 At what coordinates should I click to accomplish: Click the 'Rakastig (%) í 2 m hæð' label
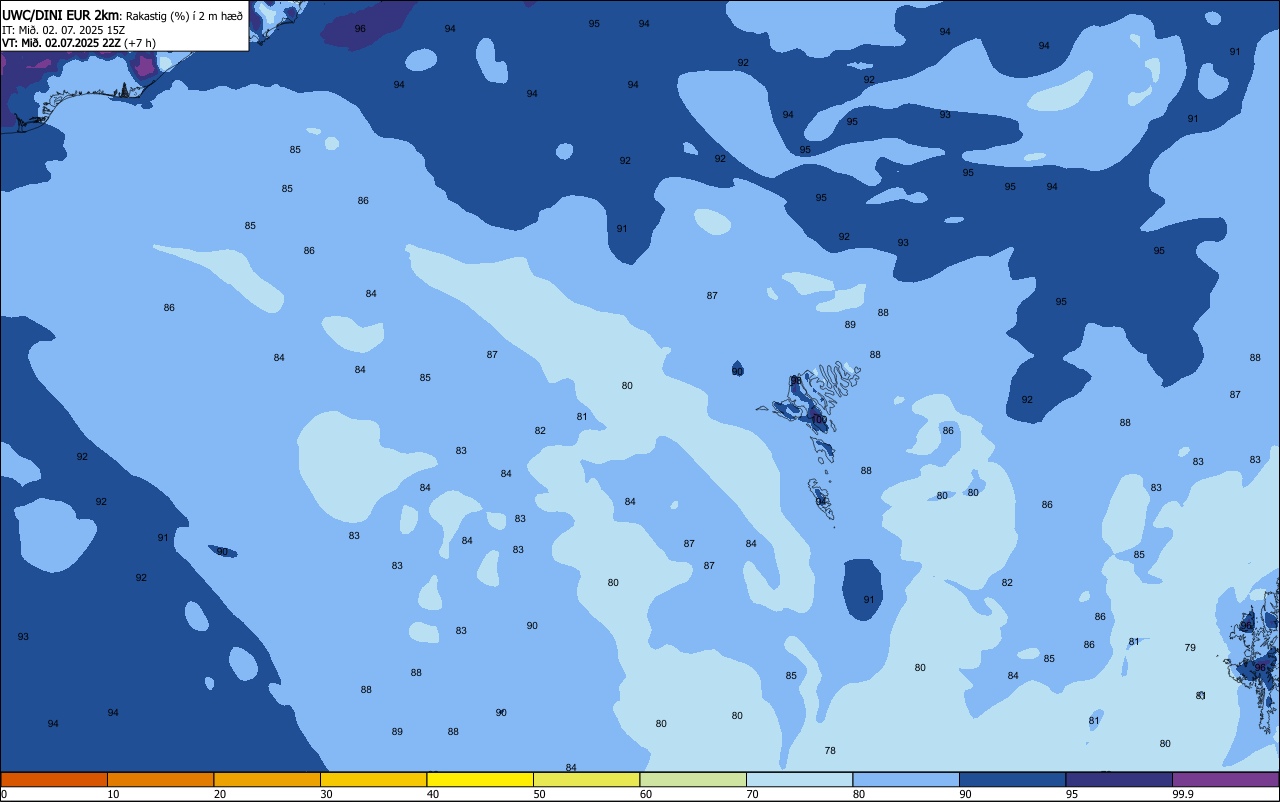pos(184,16)
